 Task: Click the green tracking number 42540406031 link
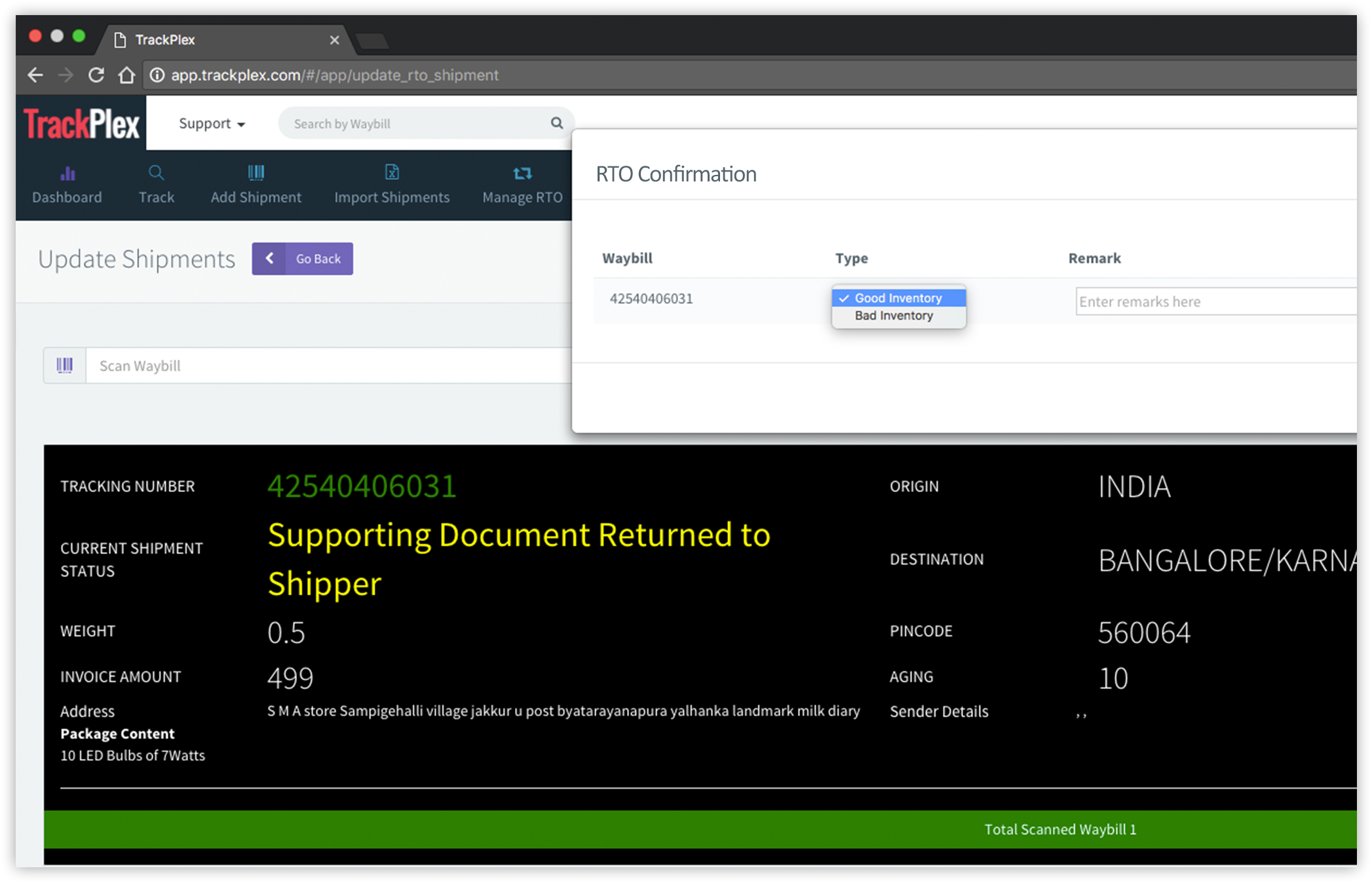pos(362,485)
